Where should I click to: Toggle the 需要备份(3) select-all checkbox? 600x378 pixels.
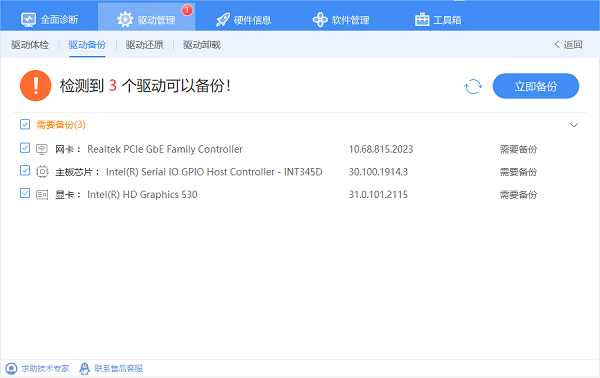coord(25,124)
